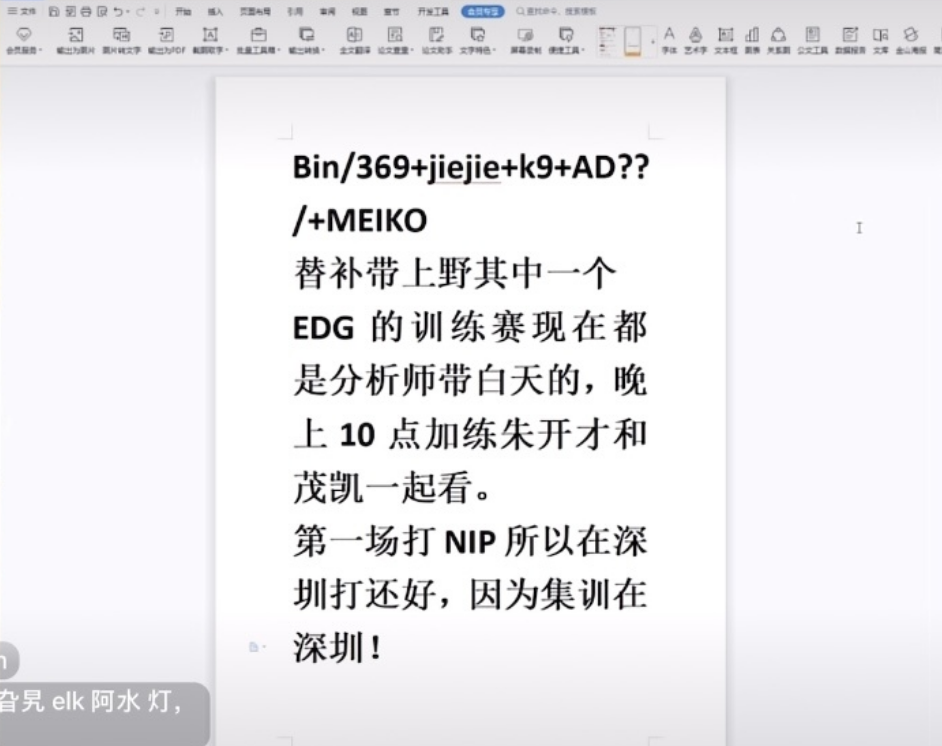The image size is (942, 746).
Task: Switch to the 视图 tab
Action: 359,11
